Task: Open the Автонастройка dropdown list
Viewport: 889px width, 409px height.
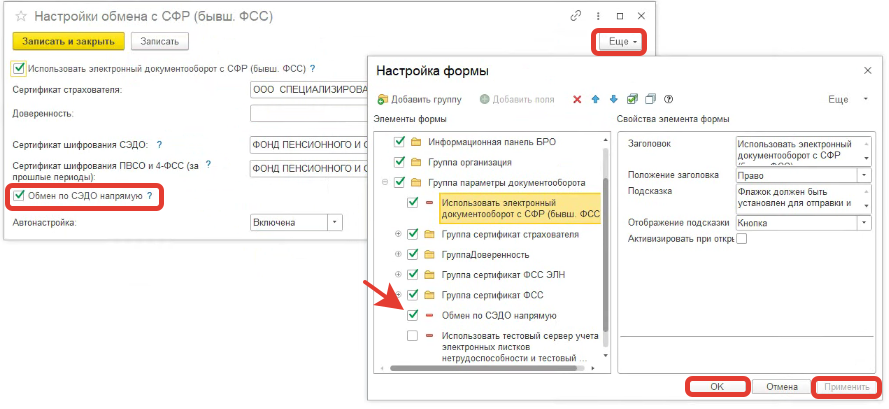Action: 336,222
